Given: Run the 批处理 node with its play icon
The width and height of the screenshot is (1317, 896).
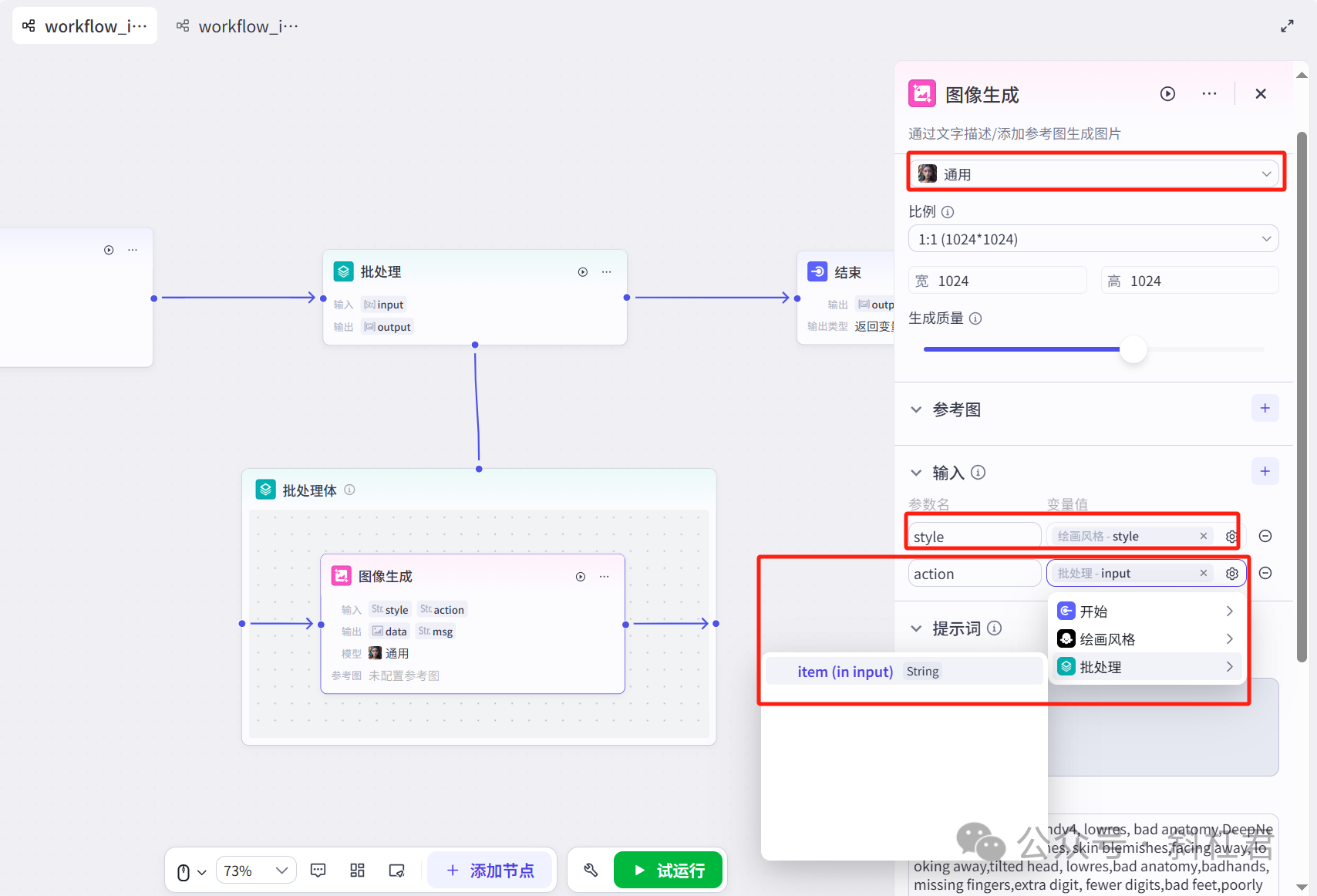Looking at the screenshot, I should pos(582,271).
